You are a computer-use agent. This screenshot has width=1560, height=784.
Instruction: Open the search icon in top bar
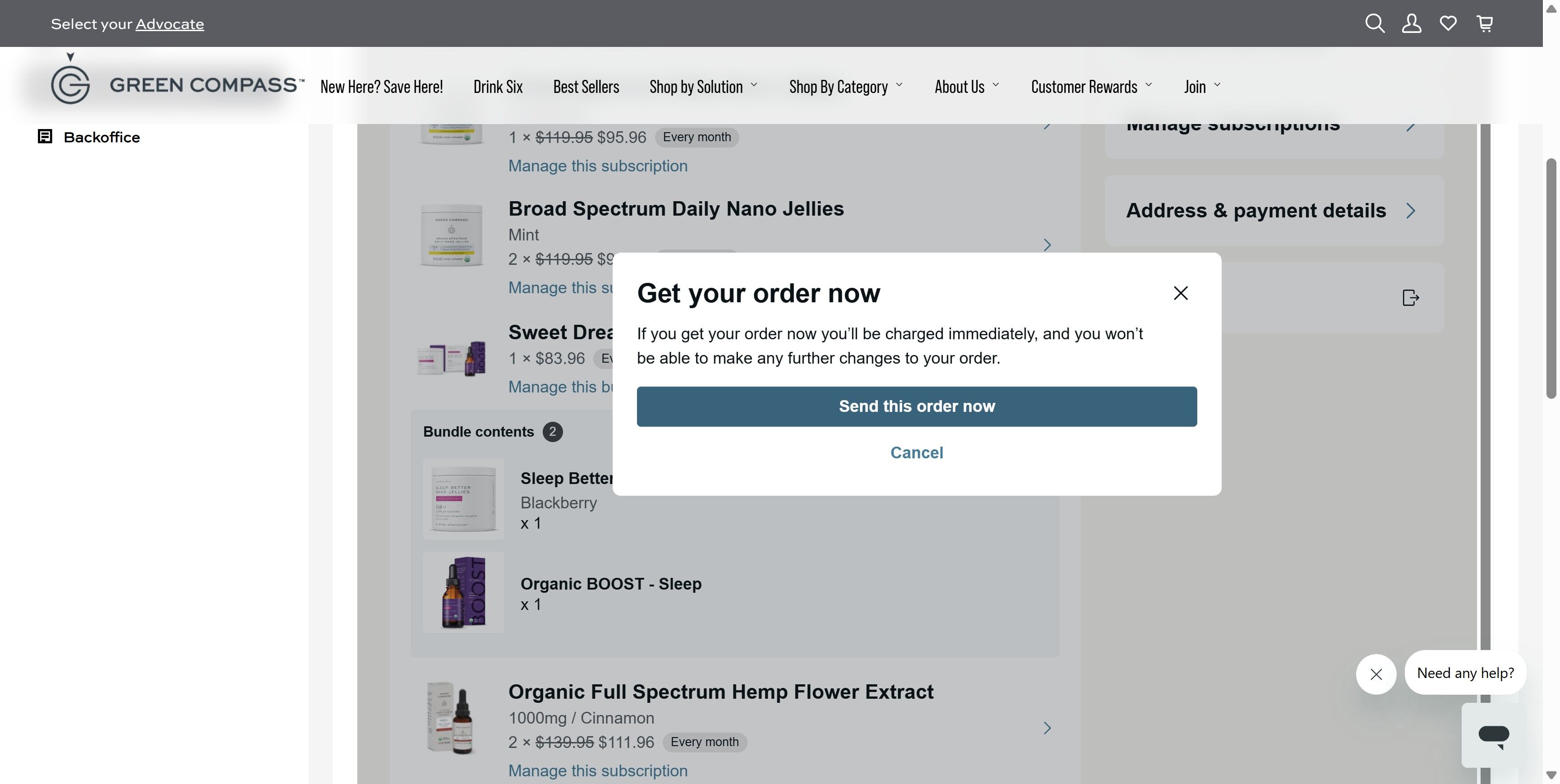click(x=1375, y=23)
